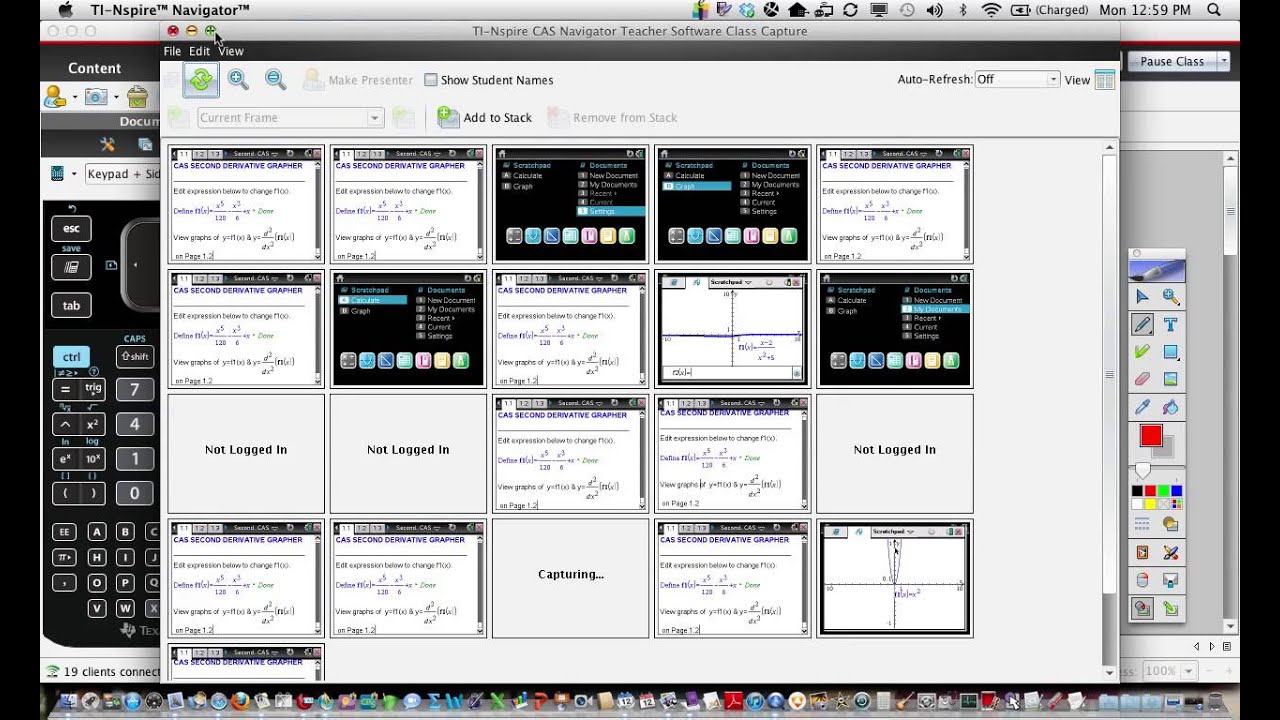Click the esc key on the keypad
Viewport: 1280px width, 720px height.
tap(71, 228)
